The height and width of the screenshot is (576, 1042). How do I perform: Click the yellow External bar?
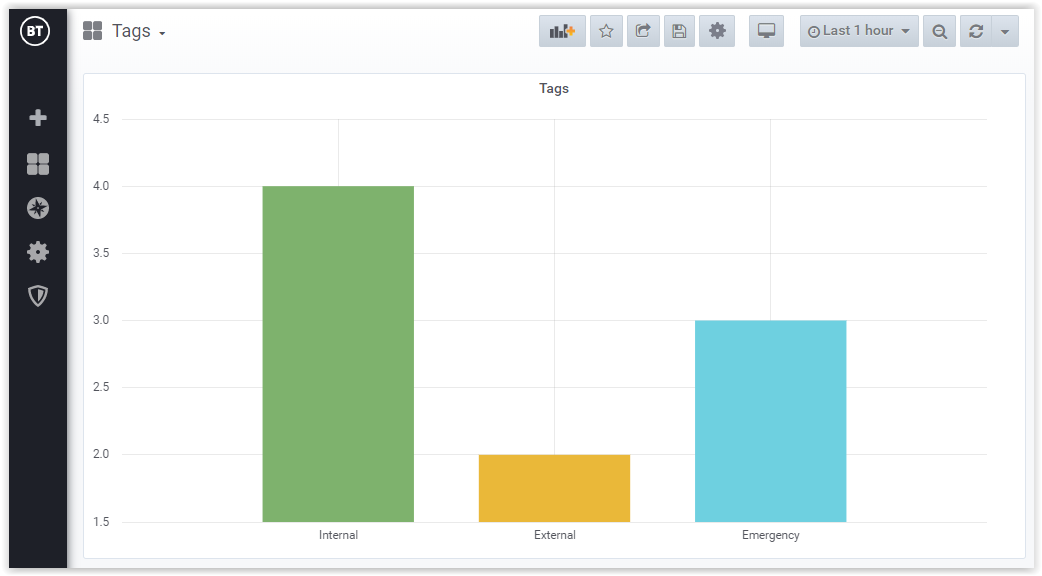coord(554,488)
